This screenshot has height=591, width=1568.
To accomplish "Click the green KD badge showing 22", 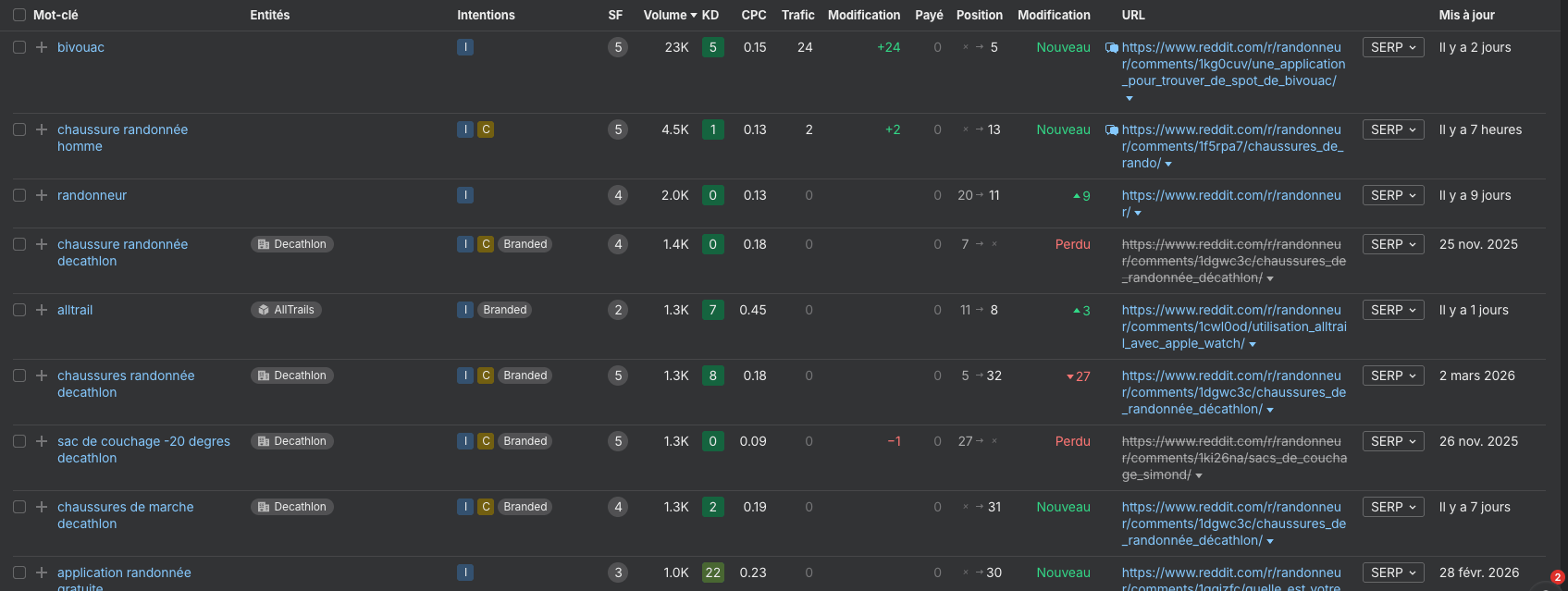I will (712, 573).
